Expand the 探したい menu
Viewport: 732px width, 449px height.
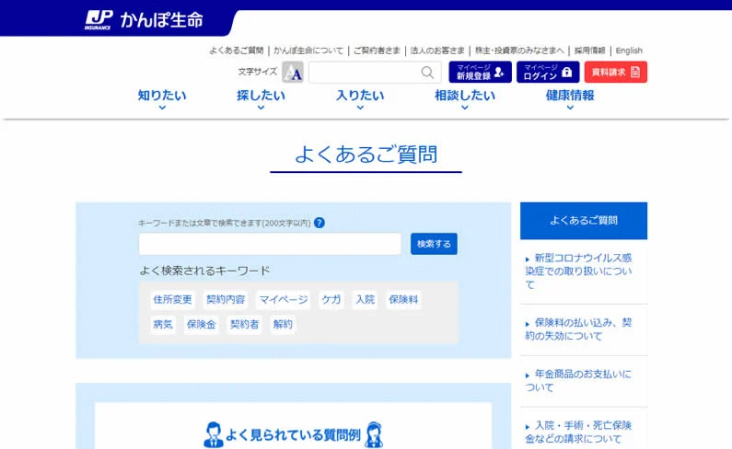pyautogui.click(x=261, y=99)
